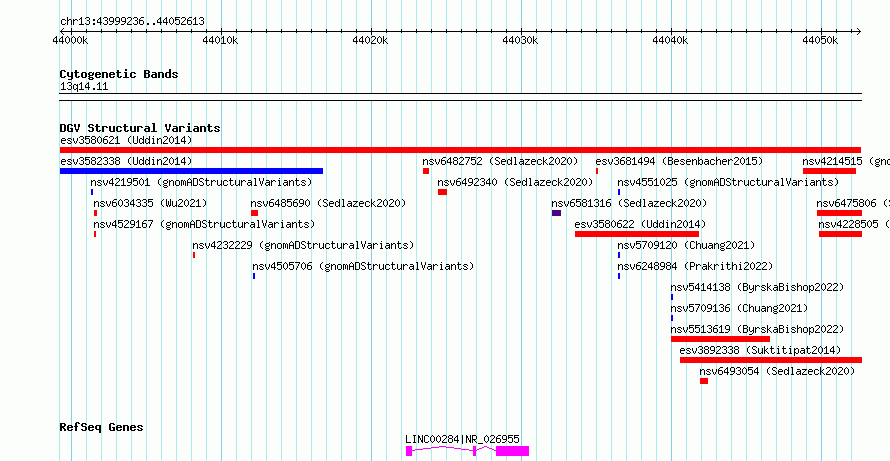Image resolution: width=890 pixels, height=461 pixels.
Task: Click the 44050k ruler tick label
Action: pos(821,40)
